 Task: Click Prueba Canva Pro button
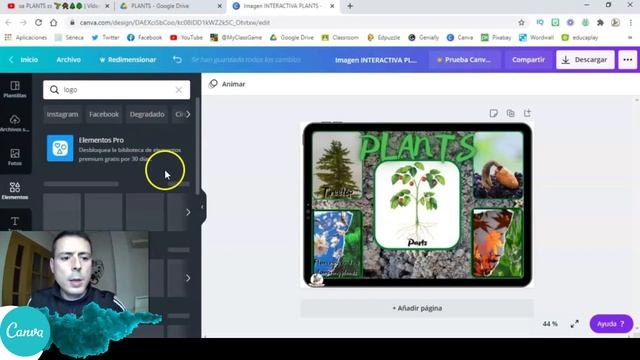464,60
